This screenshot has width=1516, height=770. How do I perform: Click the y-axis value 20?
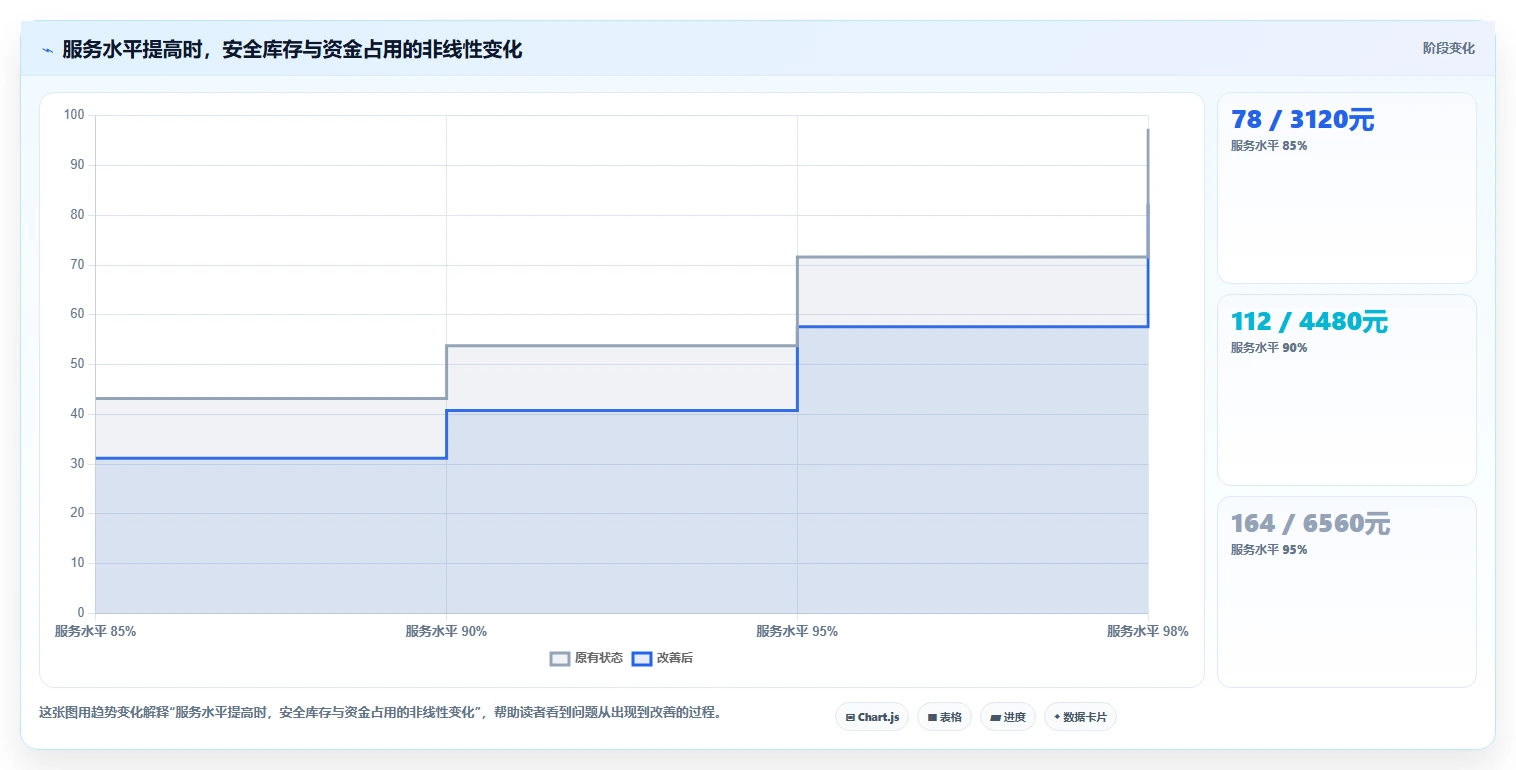78,513
